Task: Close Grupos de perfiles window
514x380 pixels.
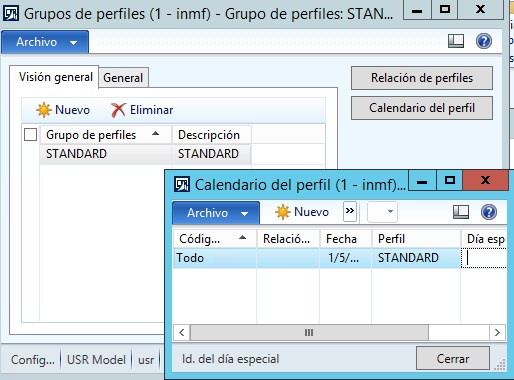Action: tap(480, 10)
